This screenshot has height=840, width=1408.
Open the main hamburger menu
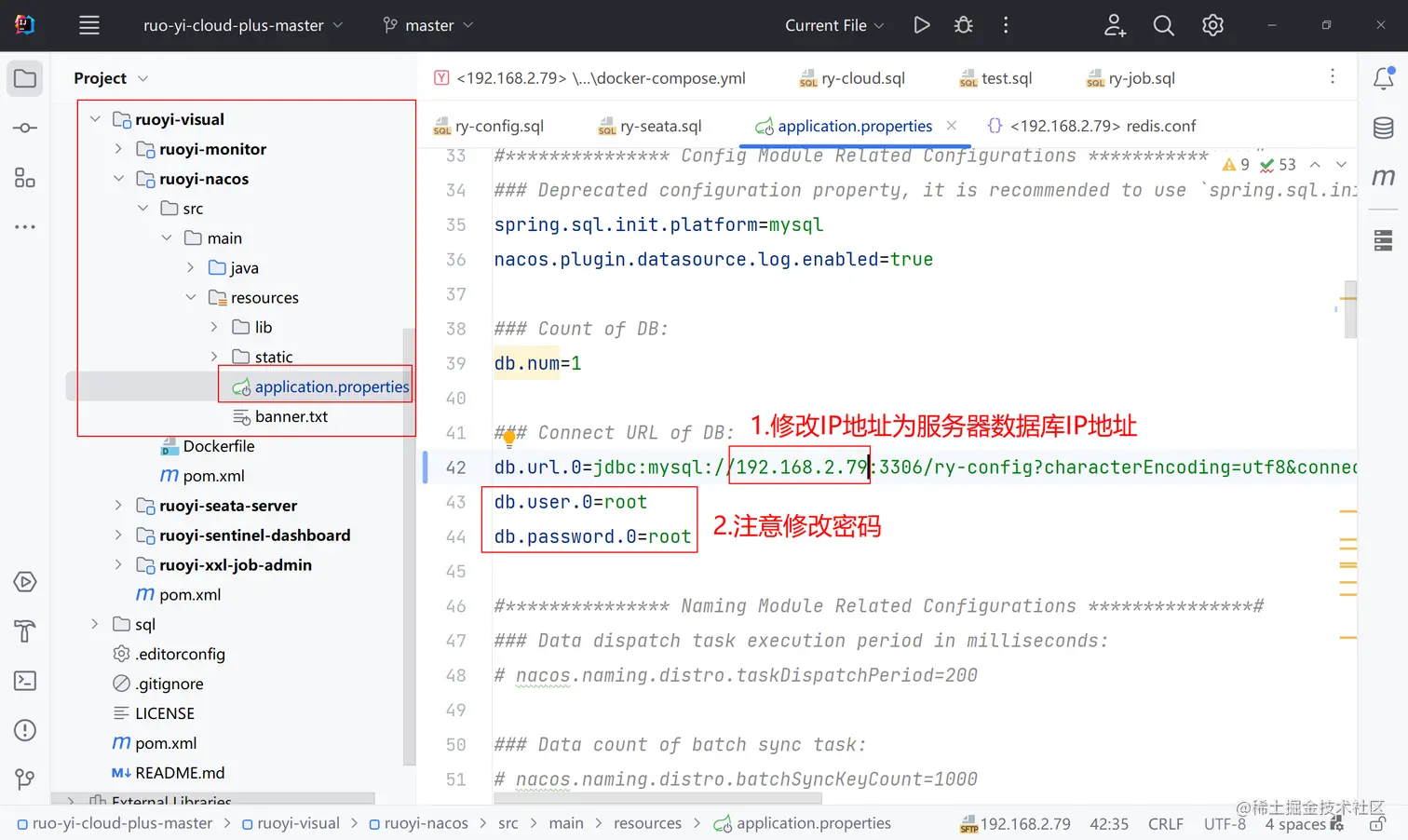coord(89,25)
